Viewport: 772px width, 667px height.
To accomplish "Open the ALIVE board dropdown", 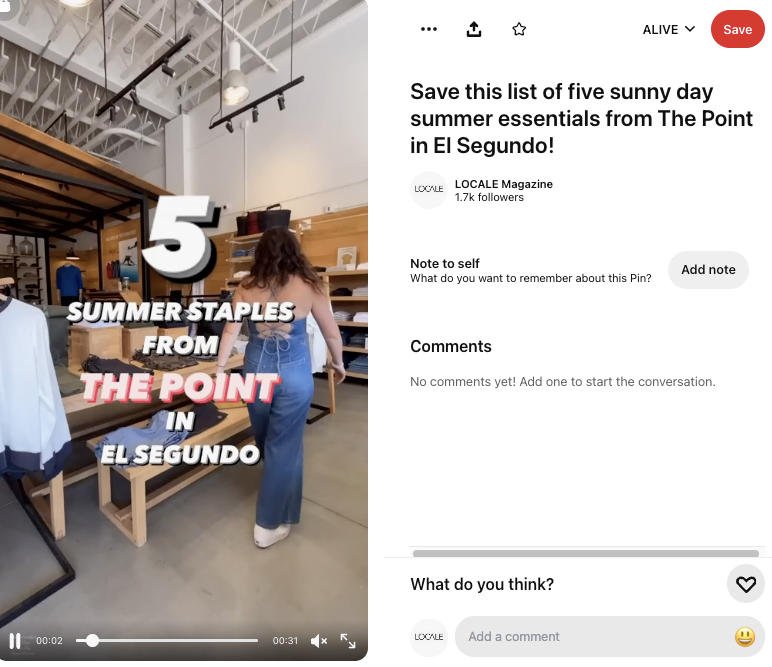I will (x=669, y=30).
